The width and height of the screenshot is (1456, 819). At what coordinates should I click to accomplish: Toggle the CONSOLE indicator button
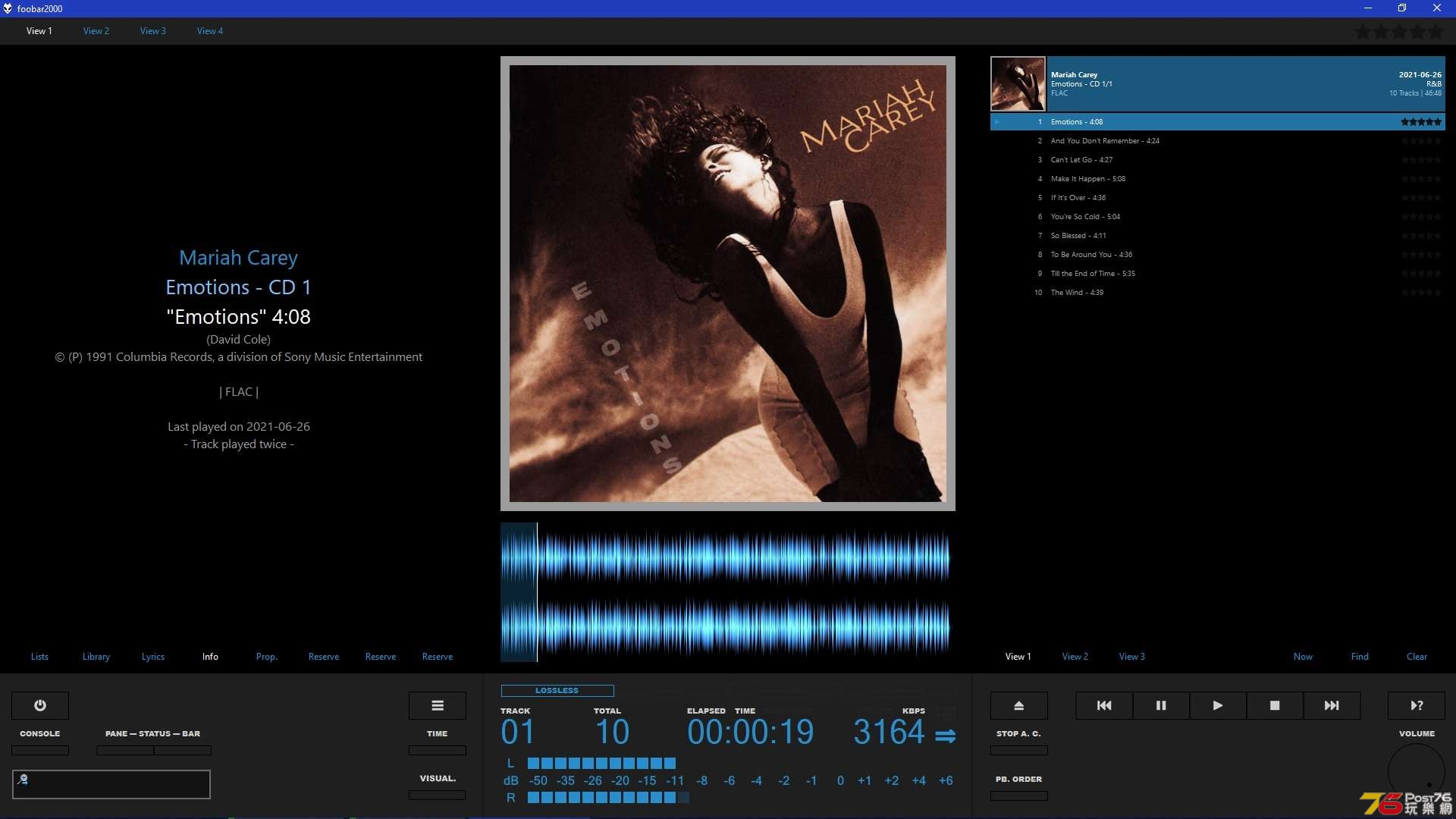[40, 750]
